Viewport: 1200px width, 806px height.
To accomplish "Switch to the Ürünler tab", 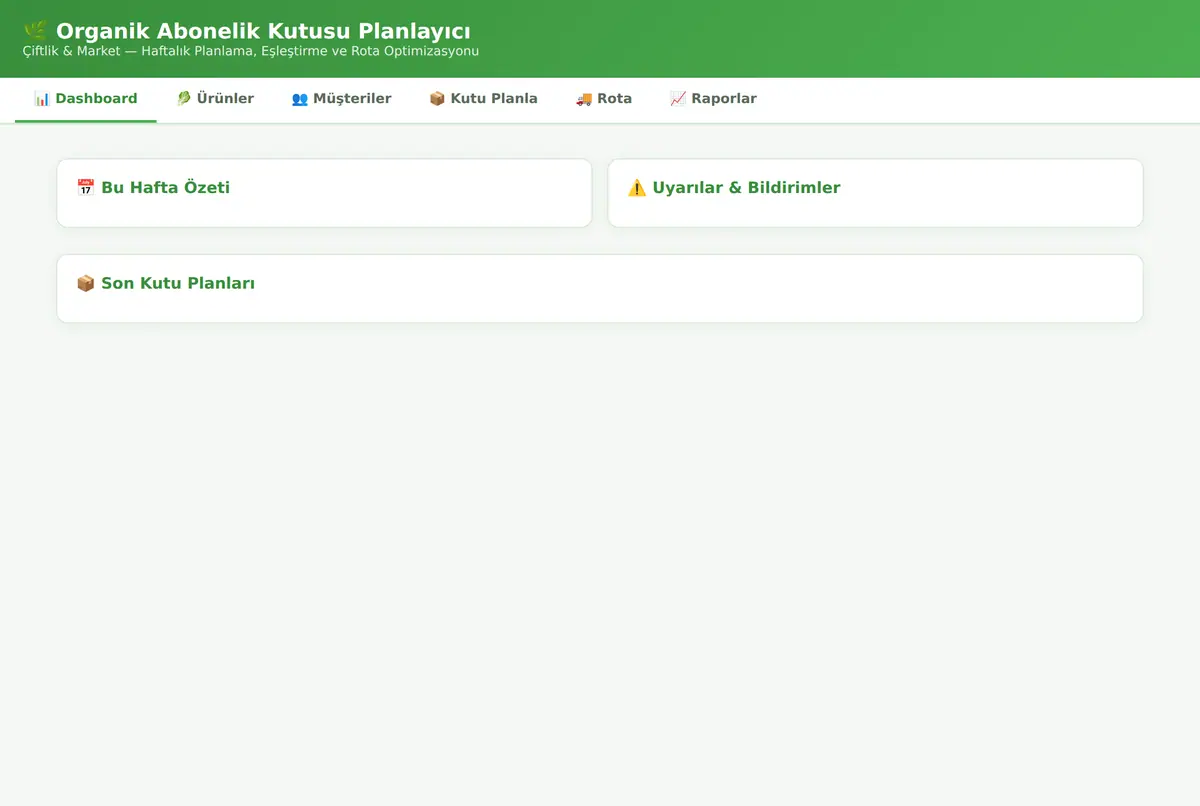I will pyautogui.click(x=215, y=99).
